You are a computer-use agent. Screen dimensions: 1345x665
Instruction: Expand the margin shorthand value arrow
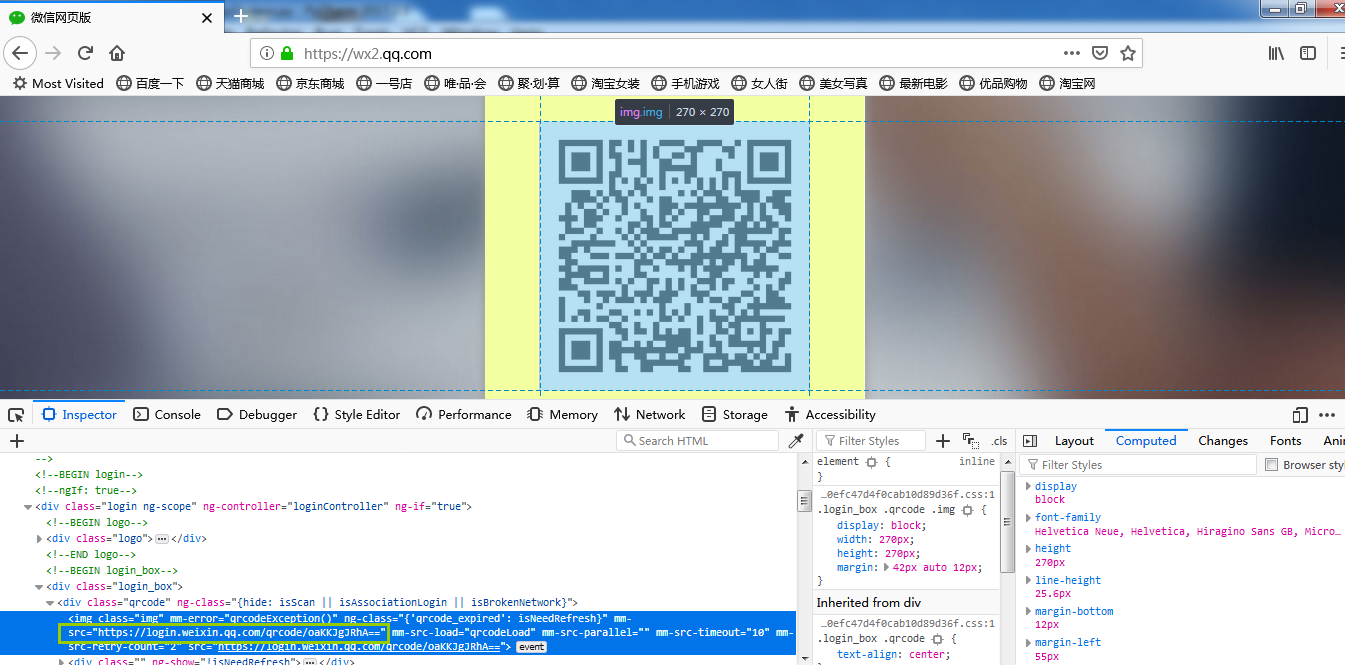[886, 567]
